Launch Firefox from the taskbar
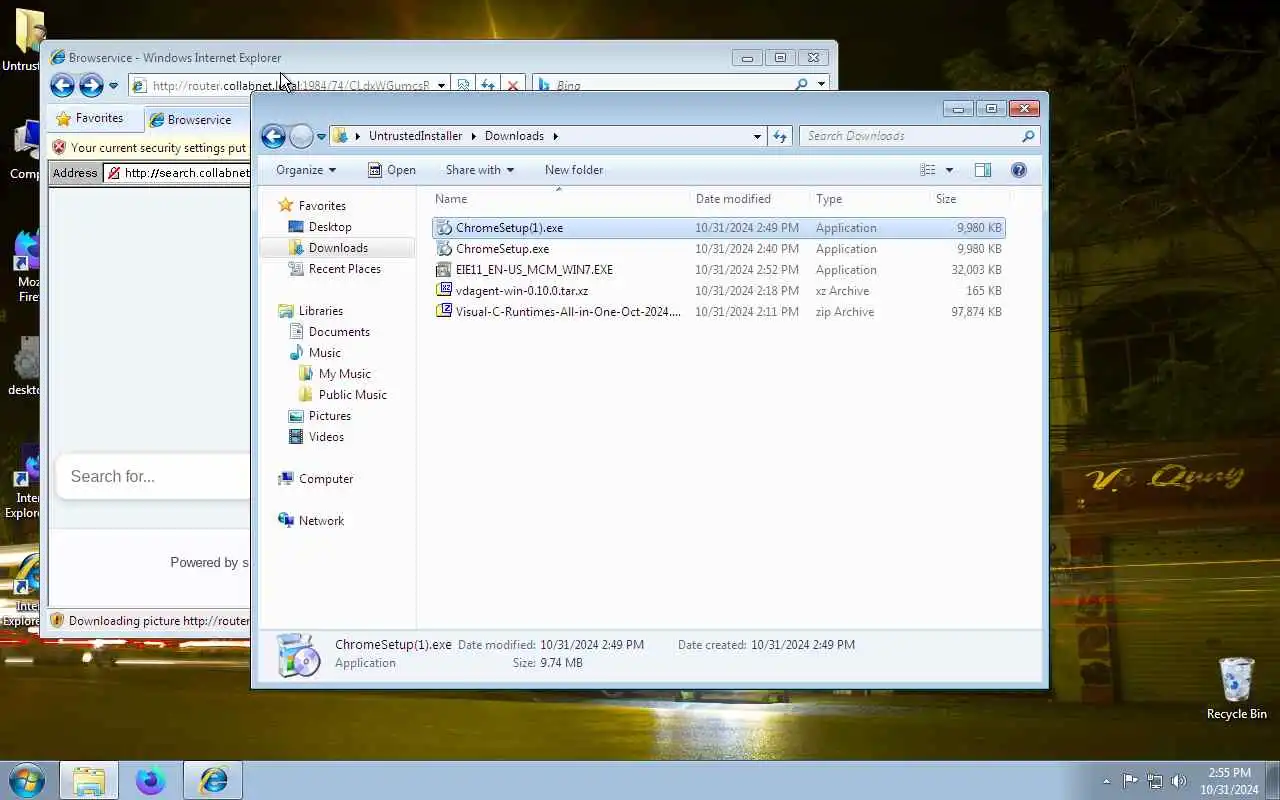The width and height of the screenshot is (1280, 800). click(151, 780)
